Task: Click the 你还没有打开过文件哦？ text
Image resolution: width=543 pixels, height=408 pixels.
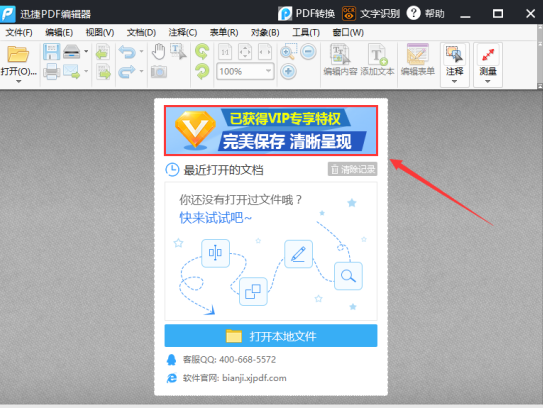Action: coord(241,200)
